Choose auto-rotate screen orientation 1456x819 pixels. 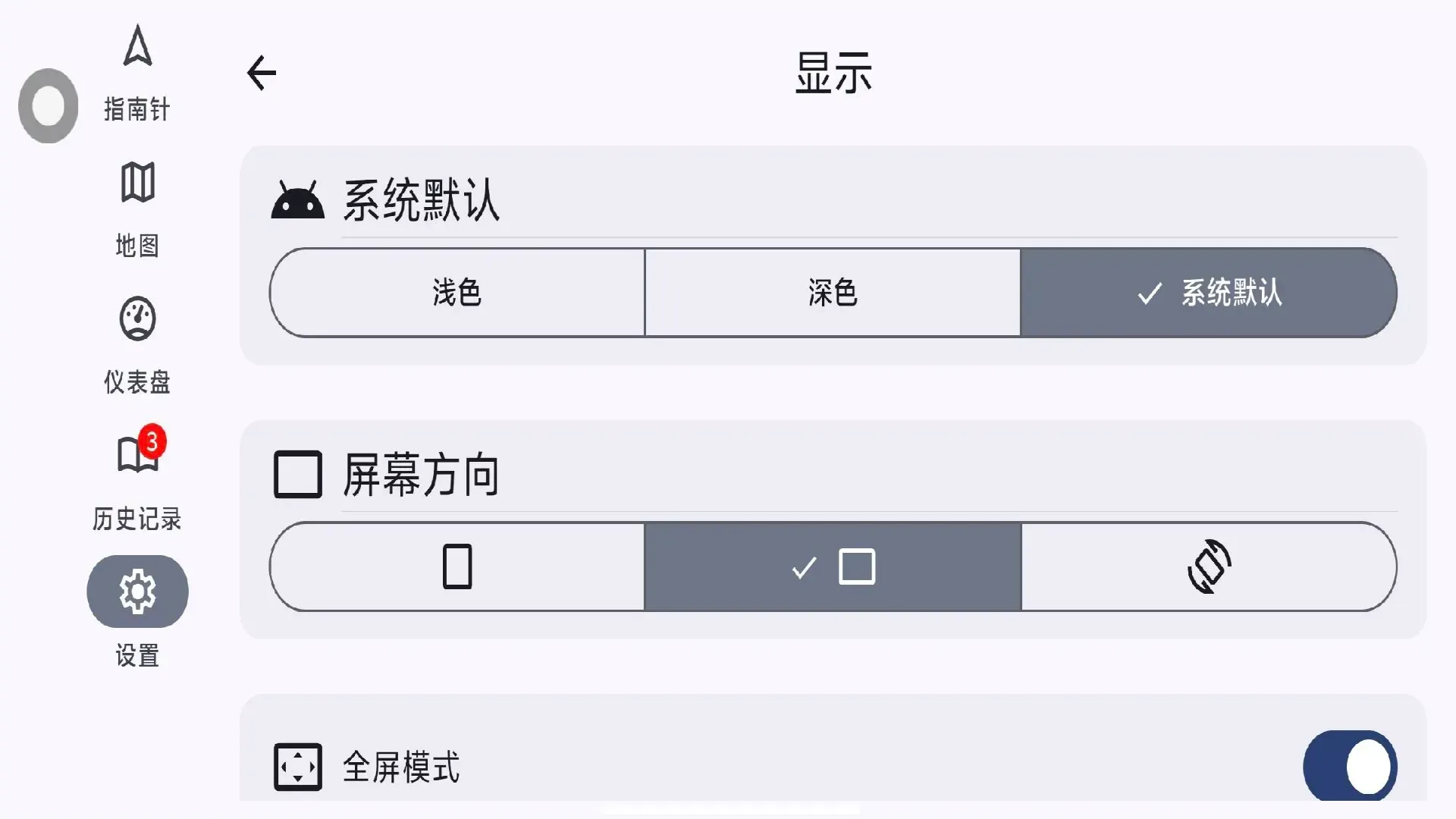1209,566
